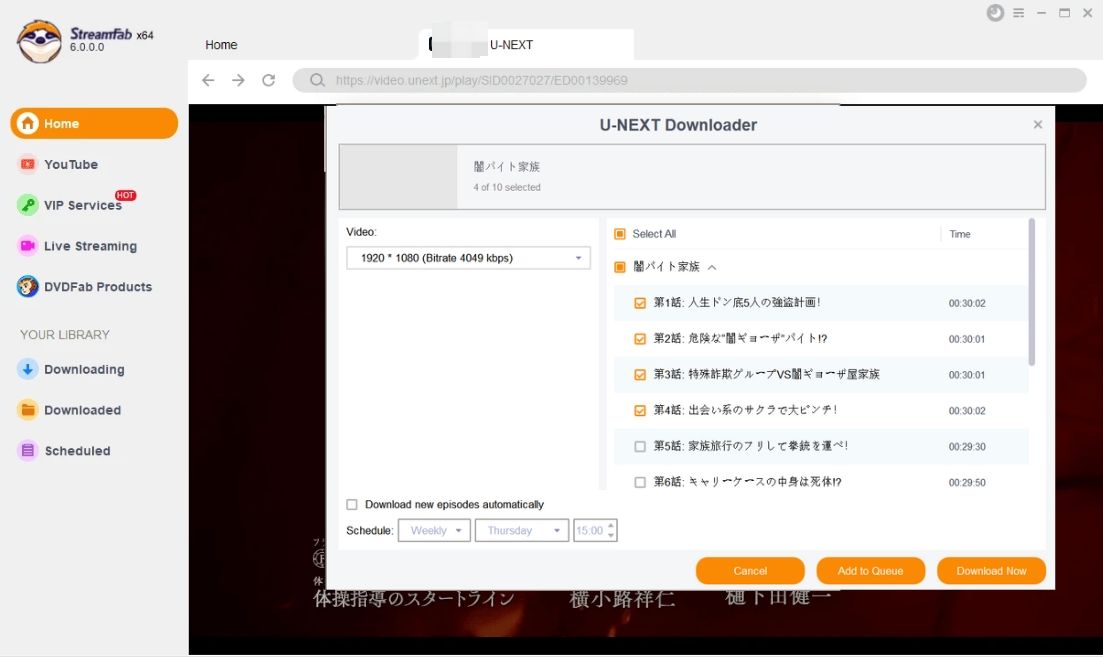1103x657 pixels.
Task: Click the 00:29:50 duration of 第6話
Action: tap(967, 483)
